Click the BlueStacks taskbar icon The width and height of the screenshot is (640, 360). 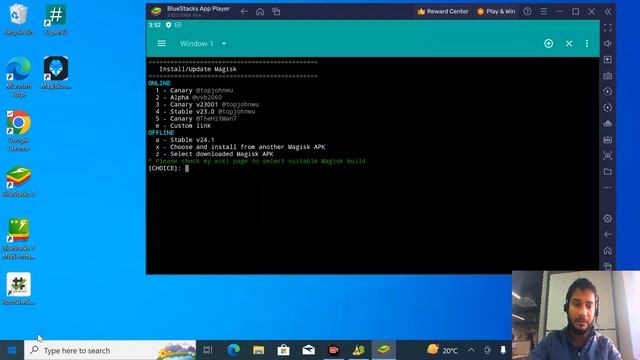click(x=384, y=350)
